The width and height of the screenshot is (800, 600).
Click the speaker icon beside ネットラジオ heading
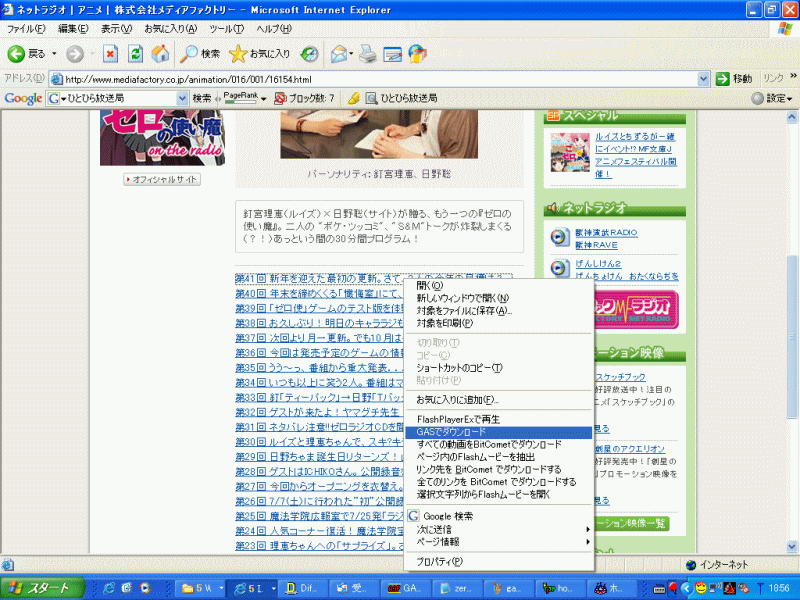553,208
